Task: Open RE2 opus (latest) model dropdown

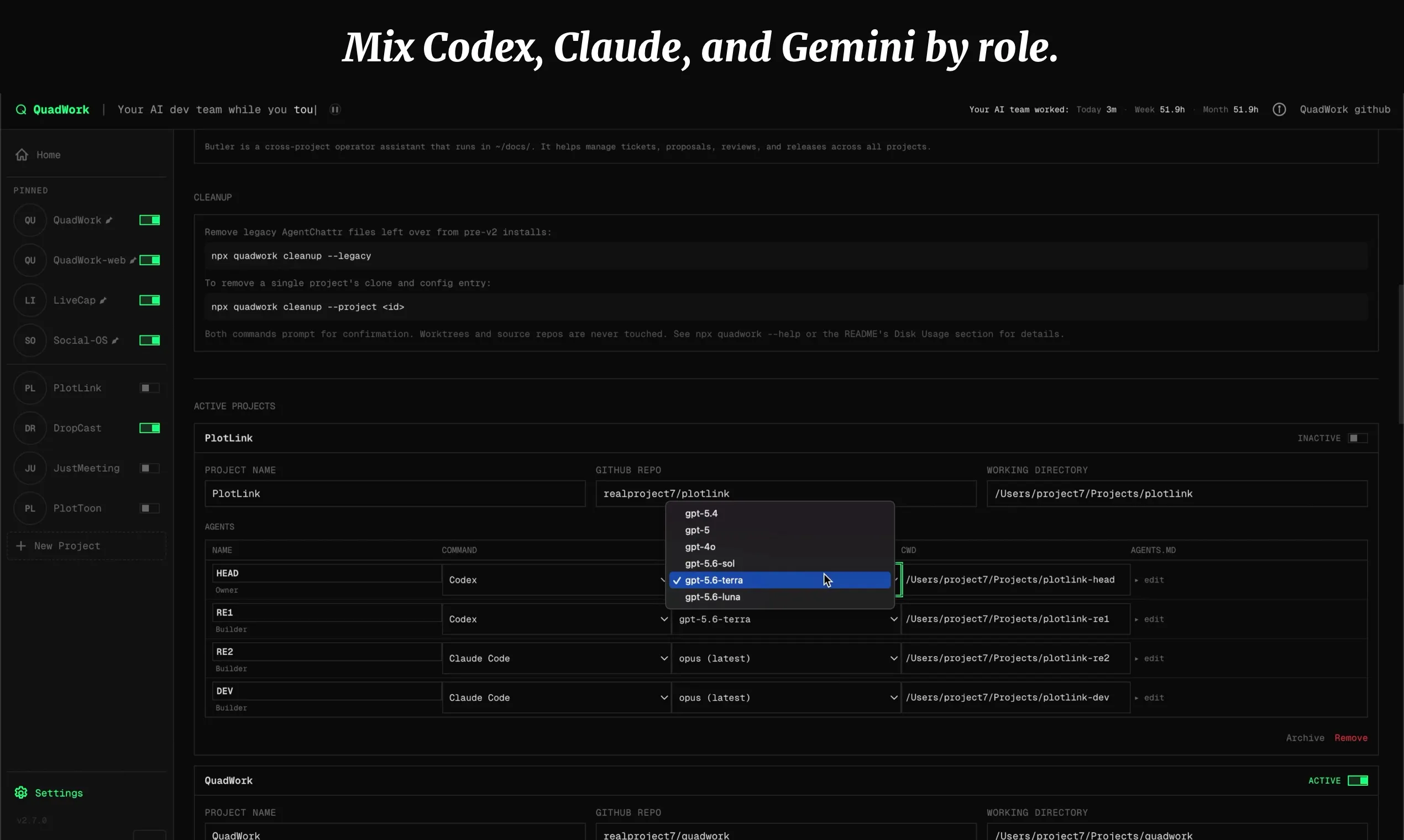Action: pyautogui.click(x=786, y=658)
